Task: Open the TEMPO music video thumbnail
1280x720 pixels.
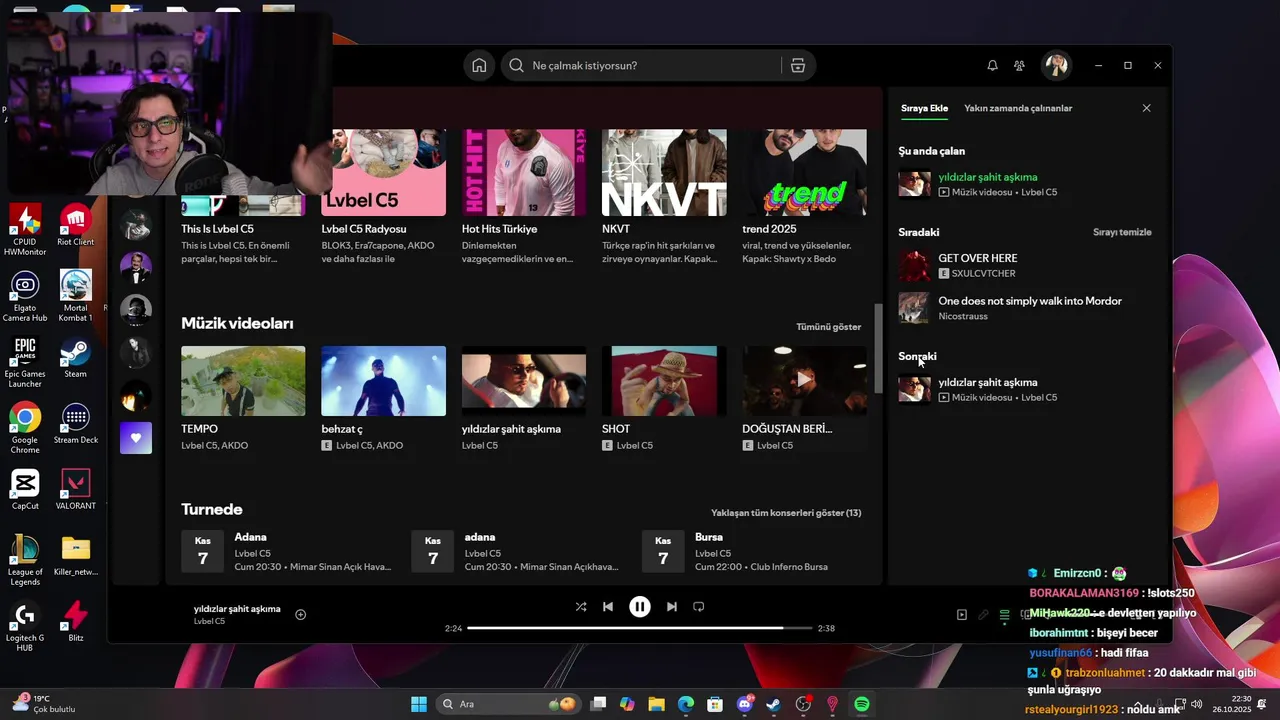Action: tap(243, 381)
